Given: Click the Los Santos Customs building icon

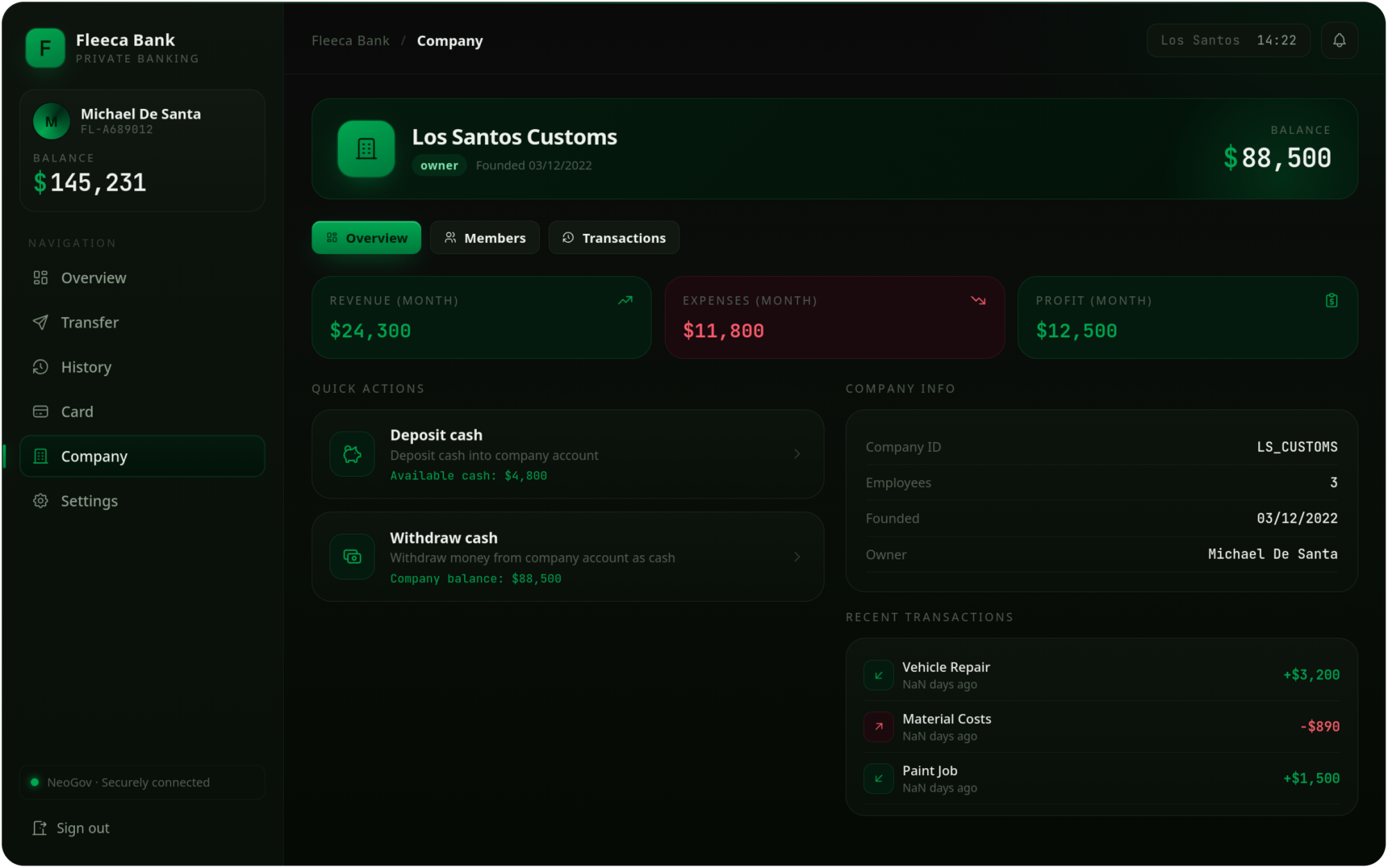Looking at the screenshot, I should [366, 148].
